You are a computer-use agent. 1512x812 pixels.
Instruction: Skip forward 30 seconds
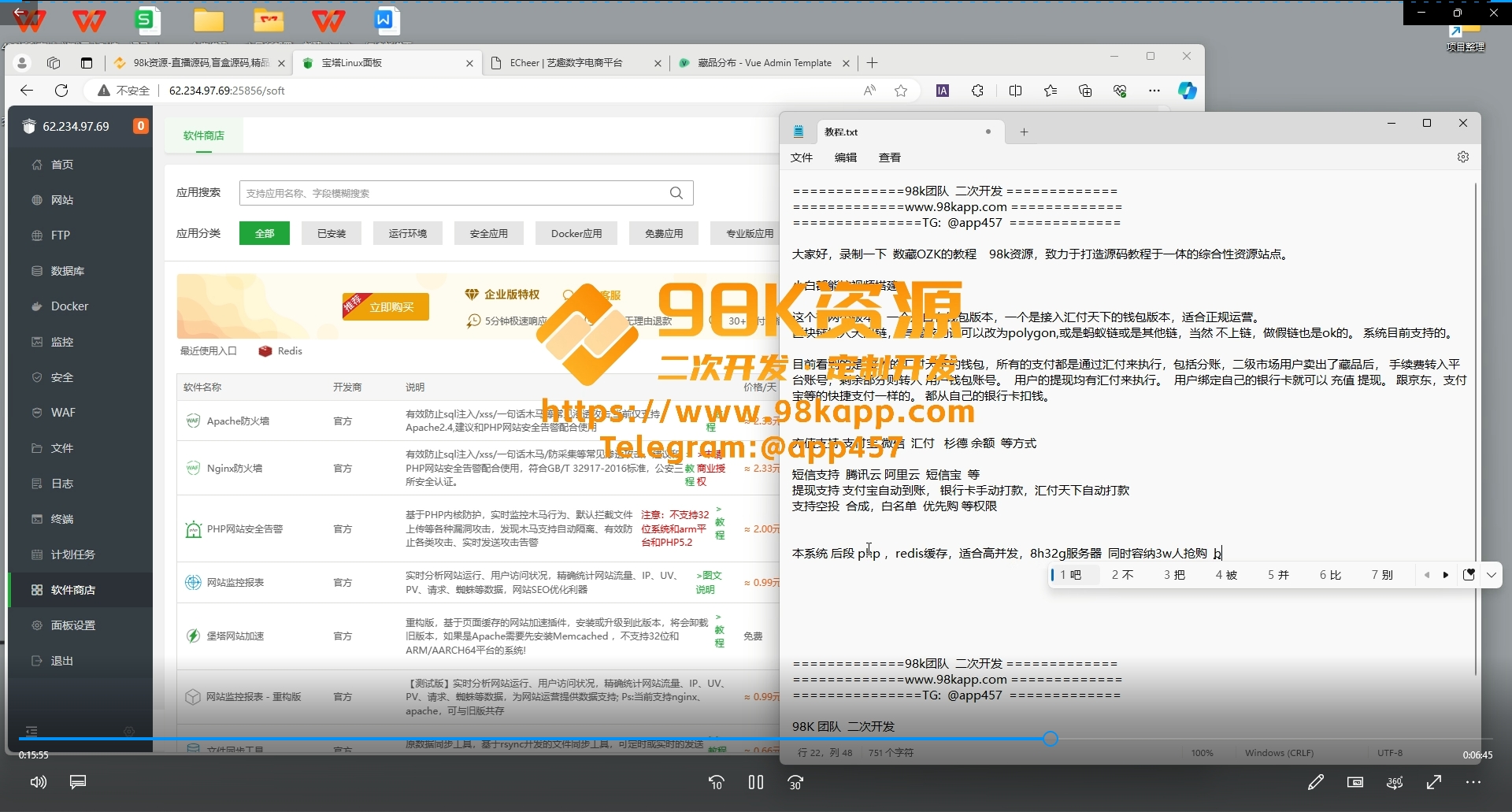(x=795, y=782)
